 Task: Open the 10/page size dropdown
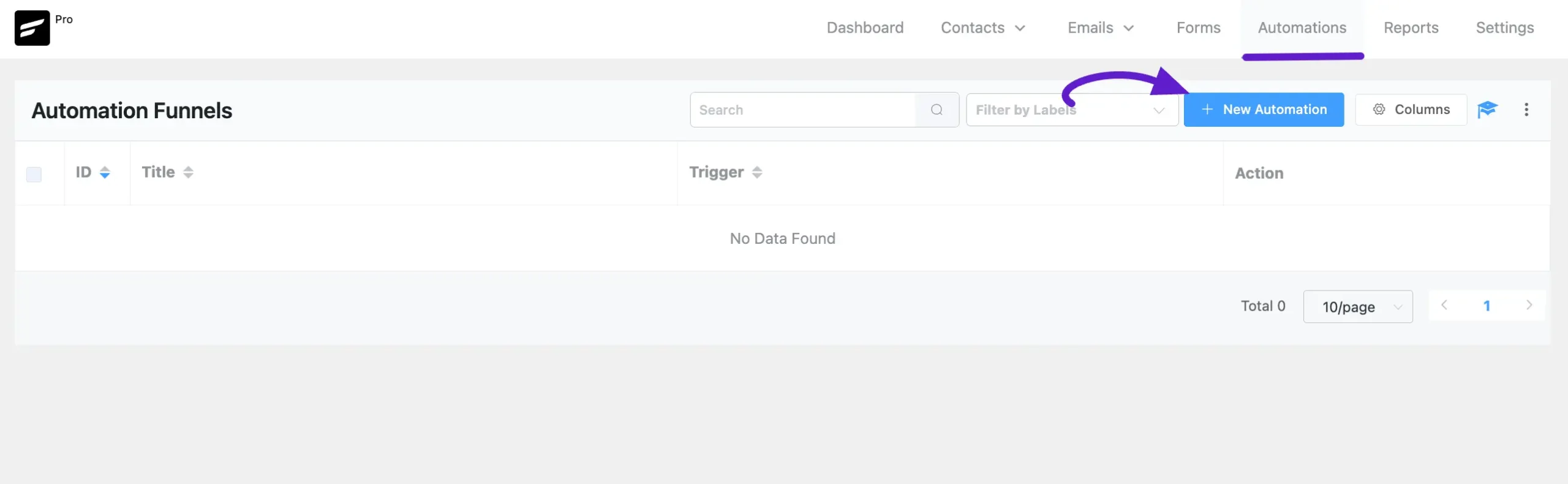pos(1358,307)
